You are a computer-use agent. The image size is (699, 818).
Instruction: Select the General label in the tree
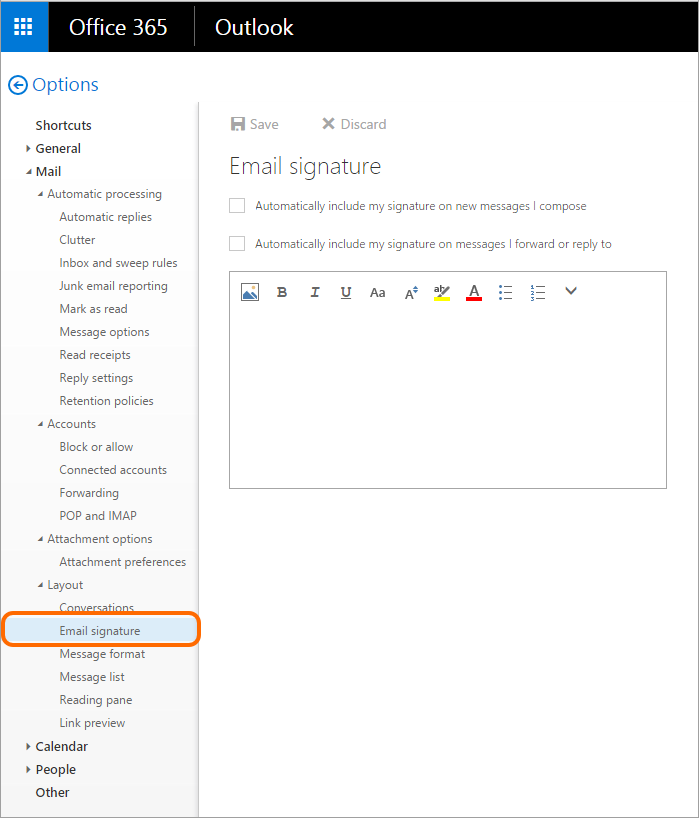(x=58, y=149)
